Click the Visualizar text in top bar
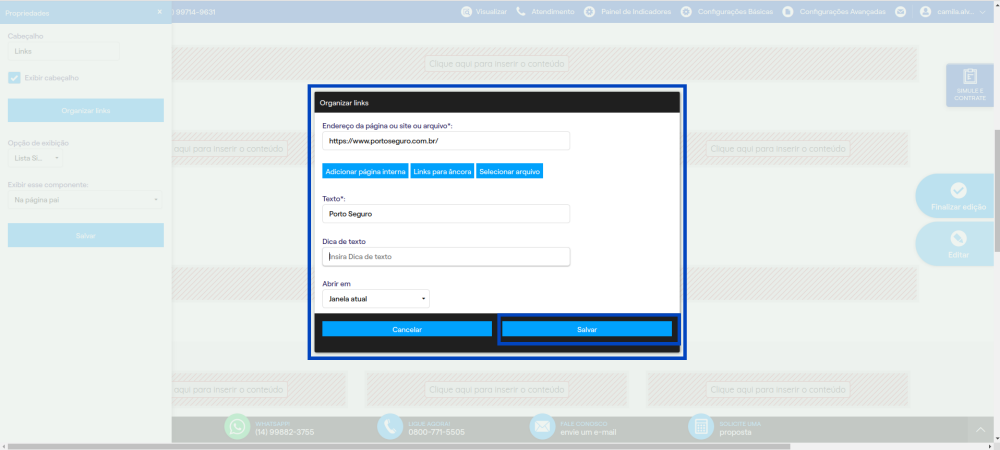Viewport: 1000px width, 450px height. point(491,11)
